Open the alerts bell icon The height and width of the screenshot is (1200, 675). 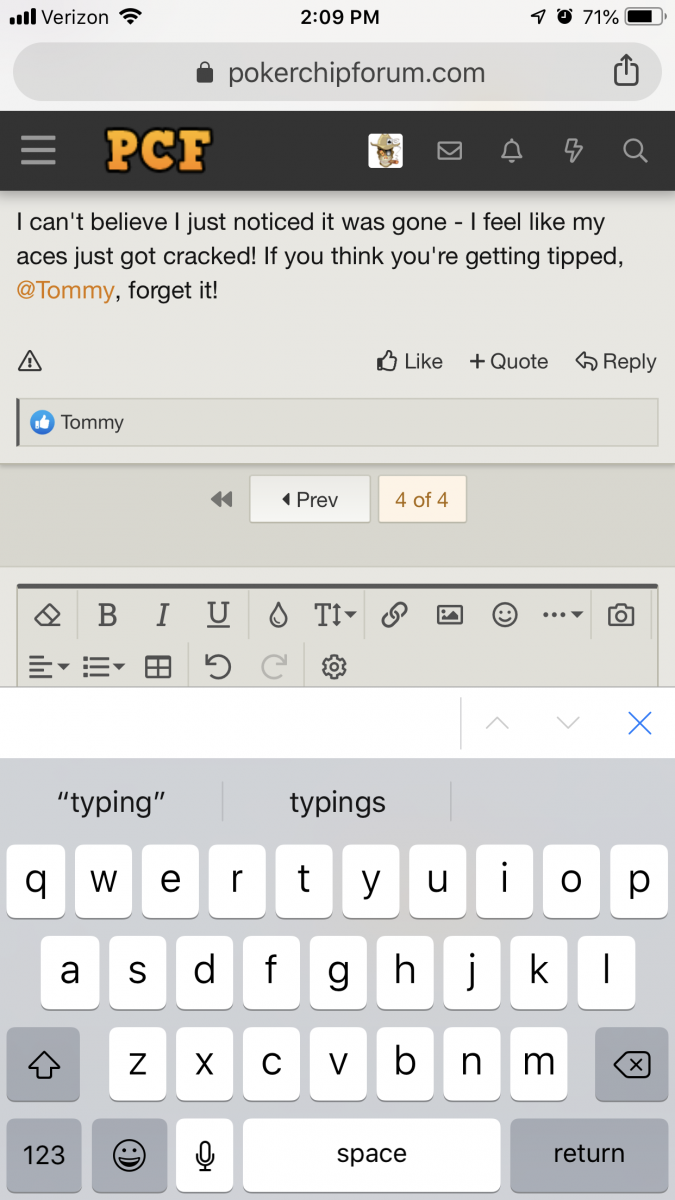511,151
